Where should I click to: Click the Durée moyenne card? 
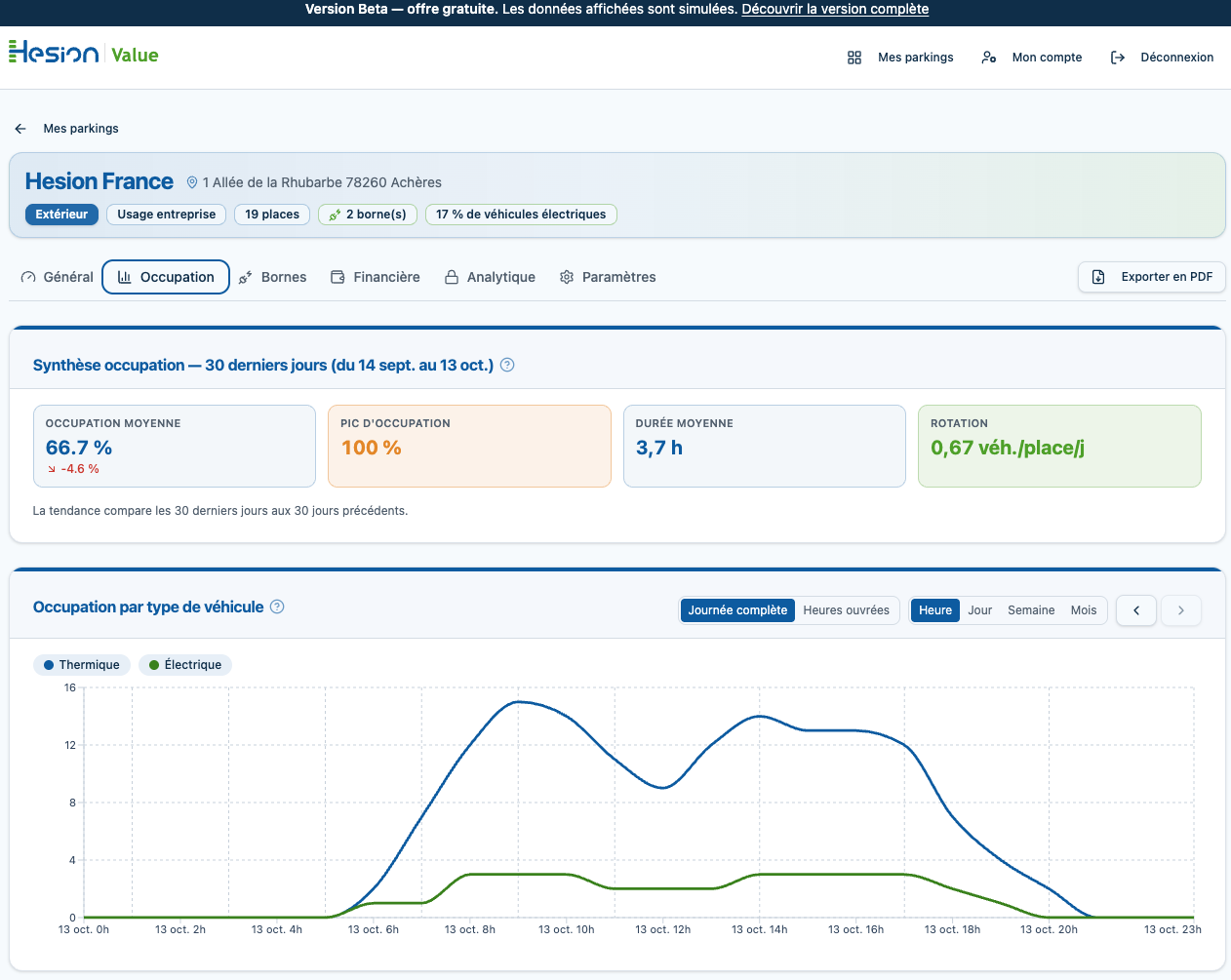tap(765, 447)
